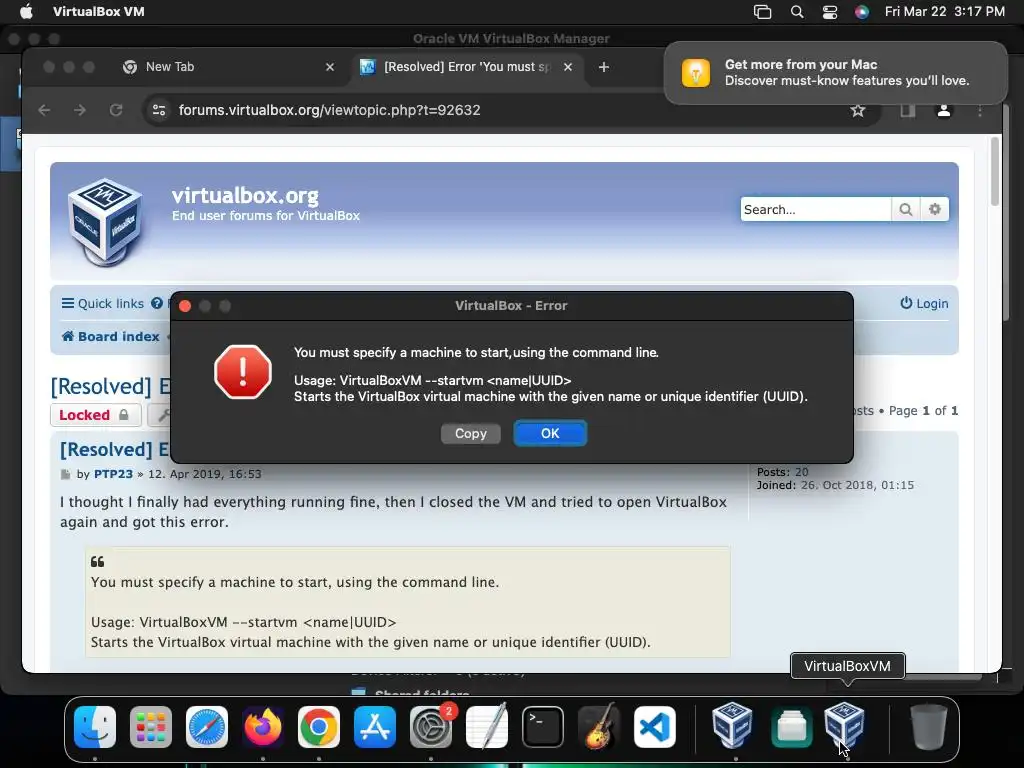Go forward in Chrome
Screen dimensions: 1024x768
coord(80,110)
